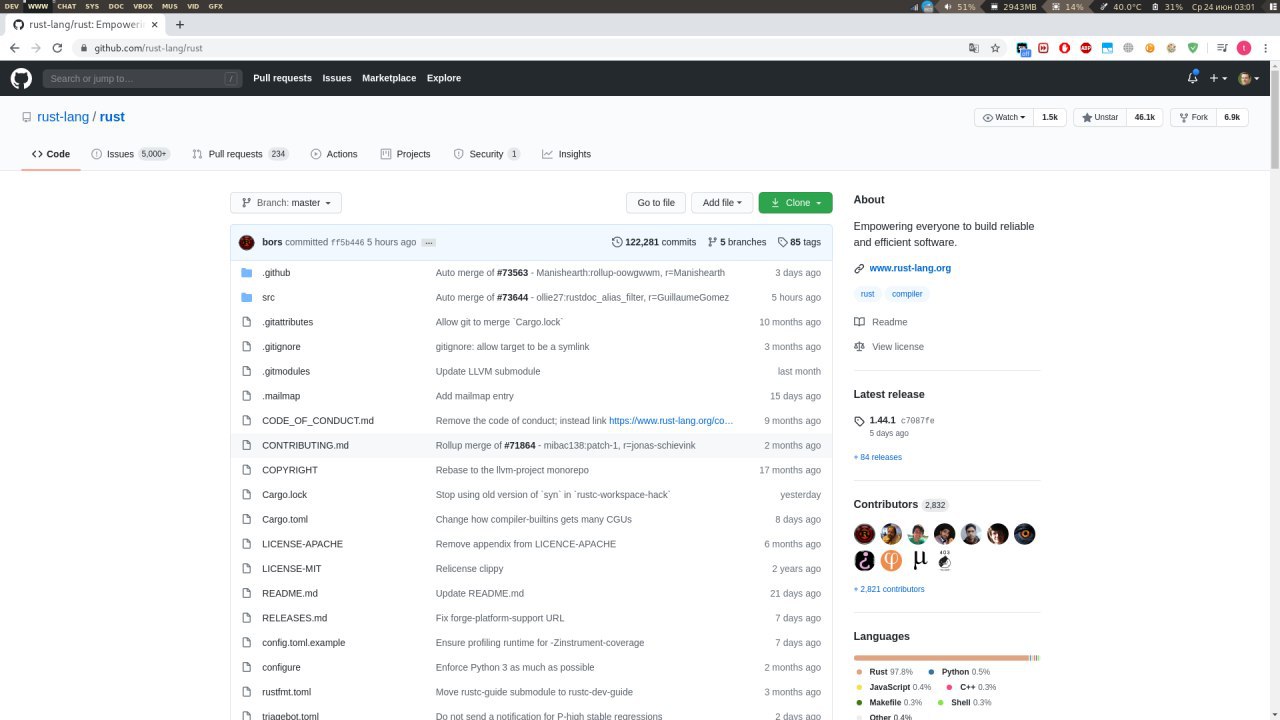Open the Actions tab
The height and width of the screenshot is (720, 1280).
pos(334,154)
